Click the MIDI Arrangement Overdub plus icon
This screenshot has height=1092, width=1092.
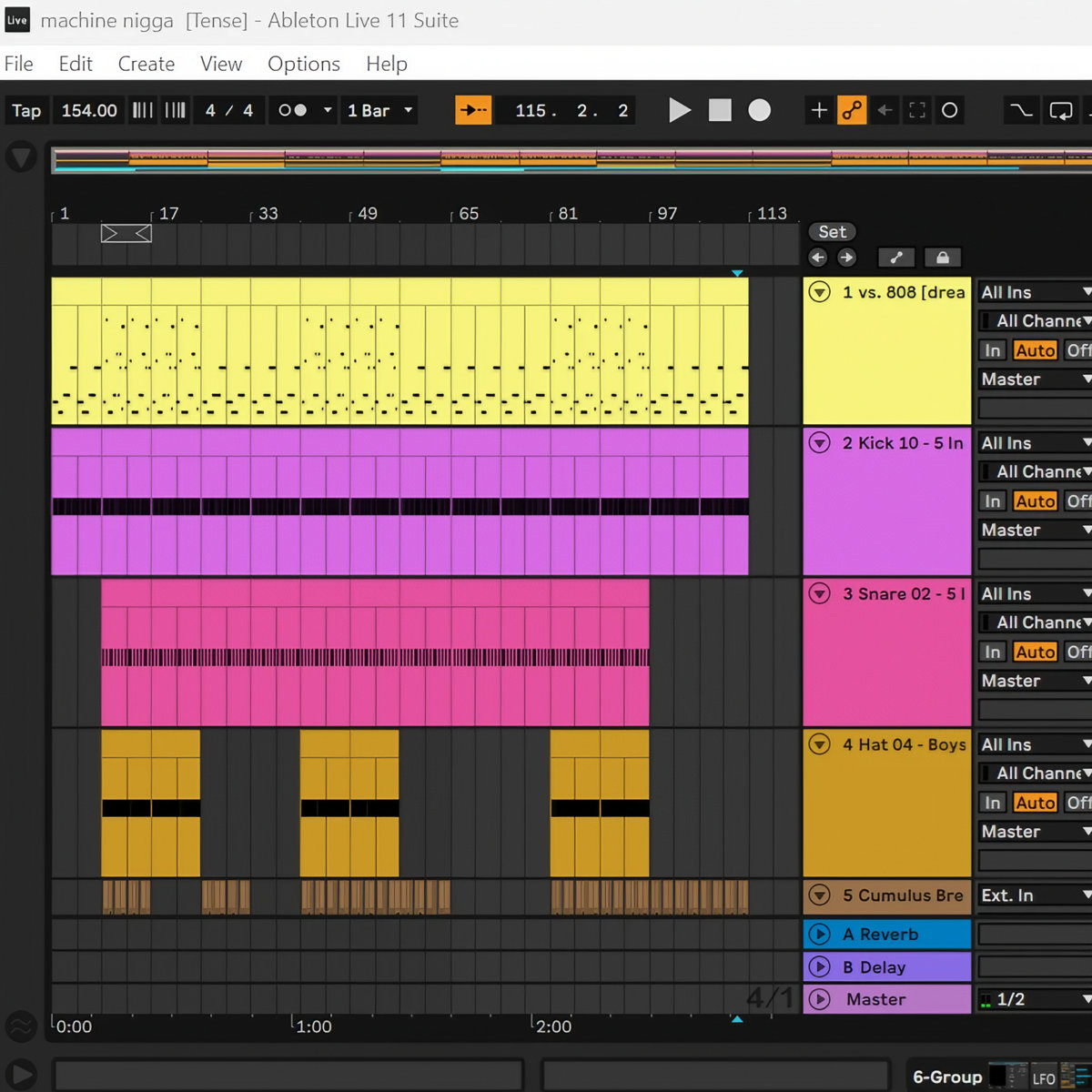click(819, 110)
